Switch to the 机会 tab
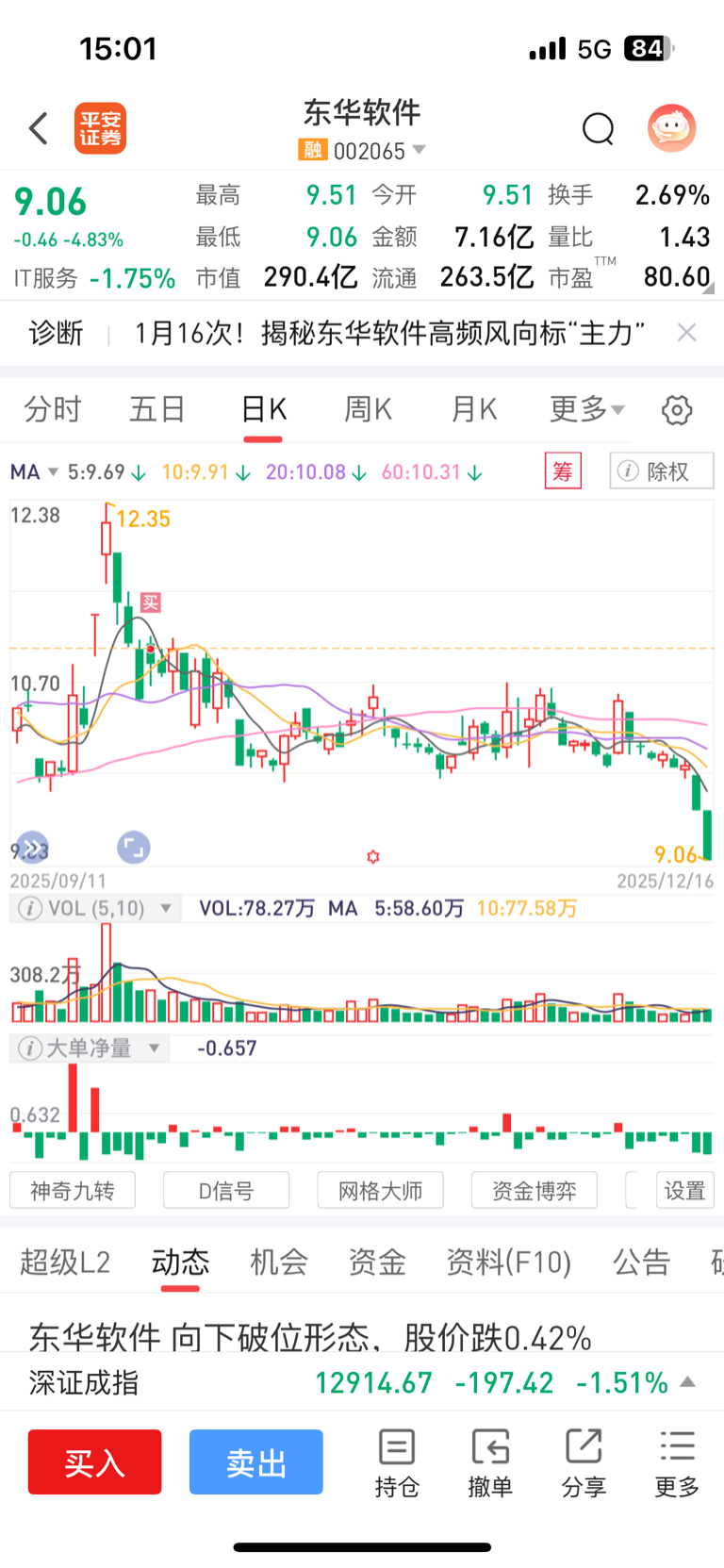Viewport: 724px width, 1568px height. click(279, 1262)
